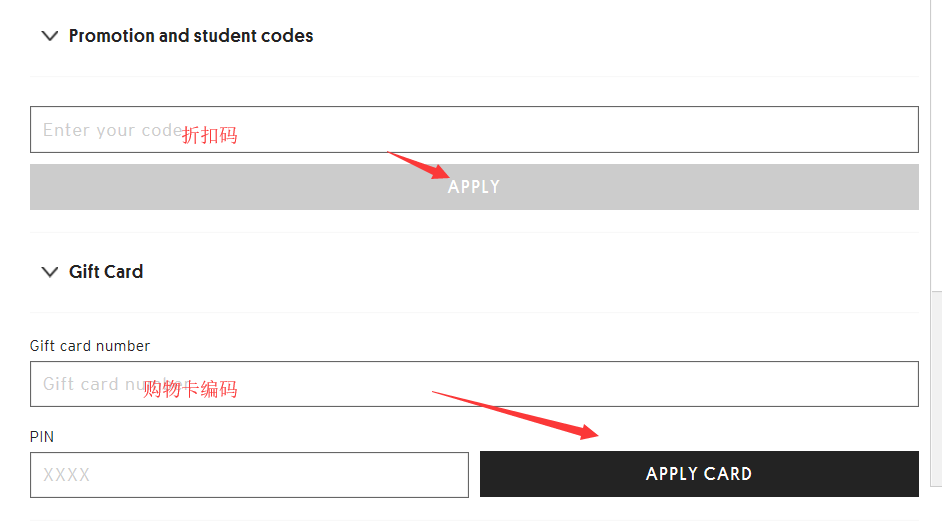
Task: Click the "Gift card number" field label
Action: tap(90, 346)
